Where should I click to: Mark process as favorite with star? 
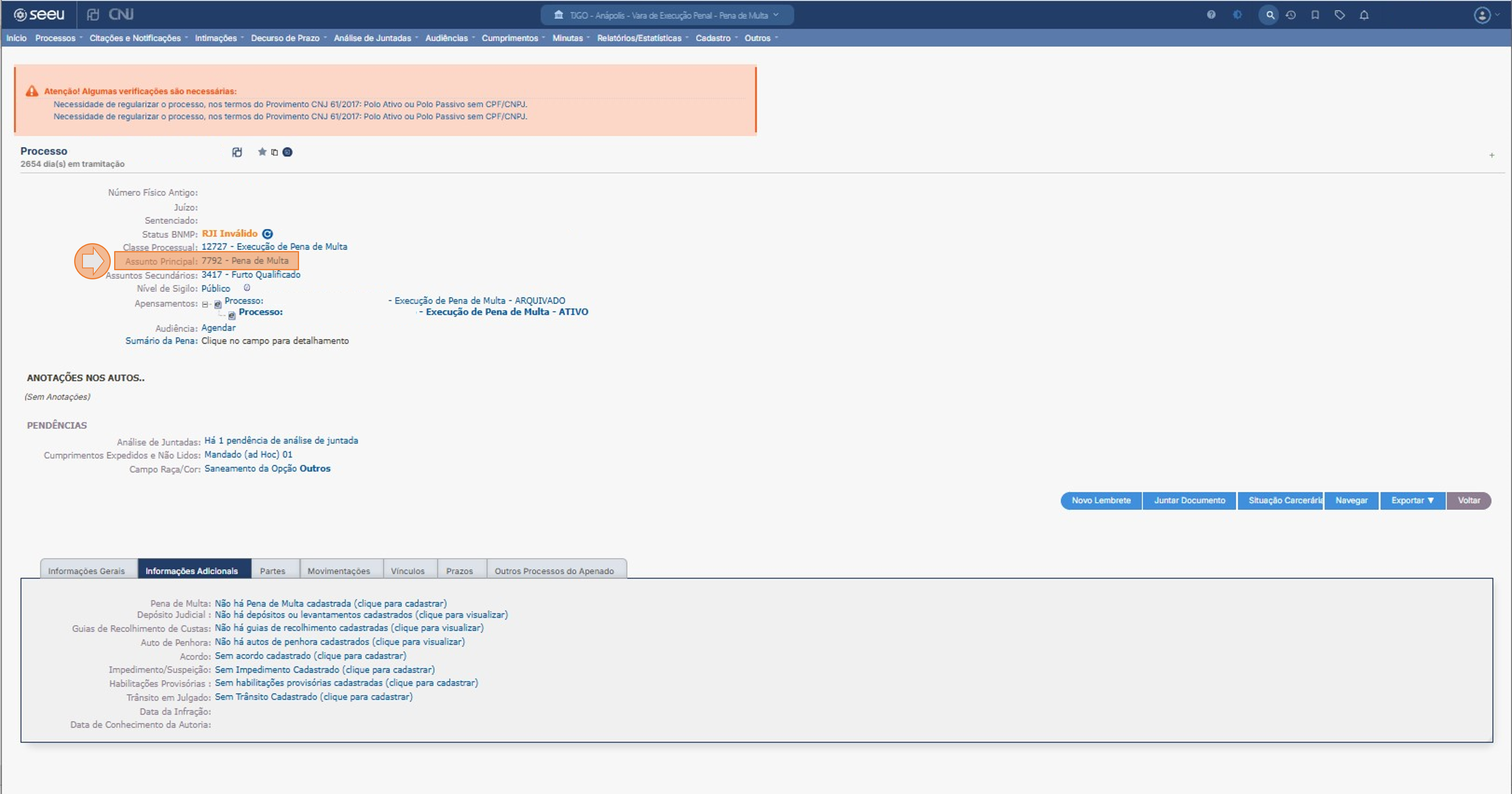pos(262,152)
